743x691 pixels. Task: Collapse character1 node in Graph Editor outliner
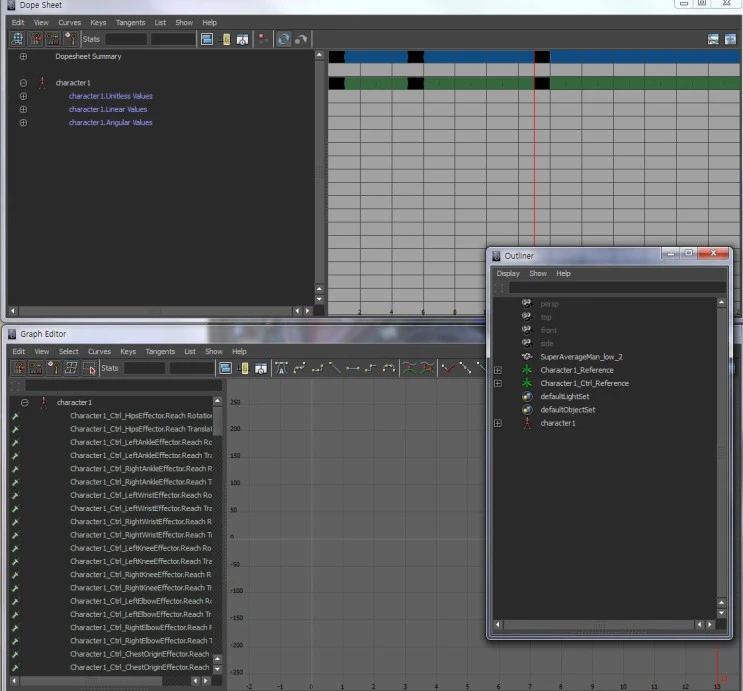click(x=24, y=402)
